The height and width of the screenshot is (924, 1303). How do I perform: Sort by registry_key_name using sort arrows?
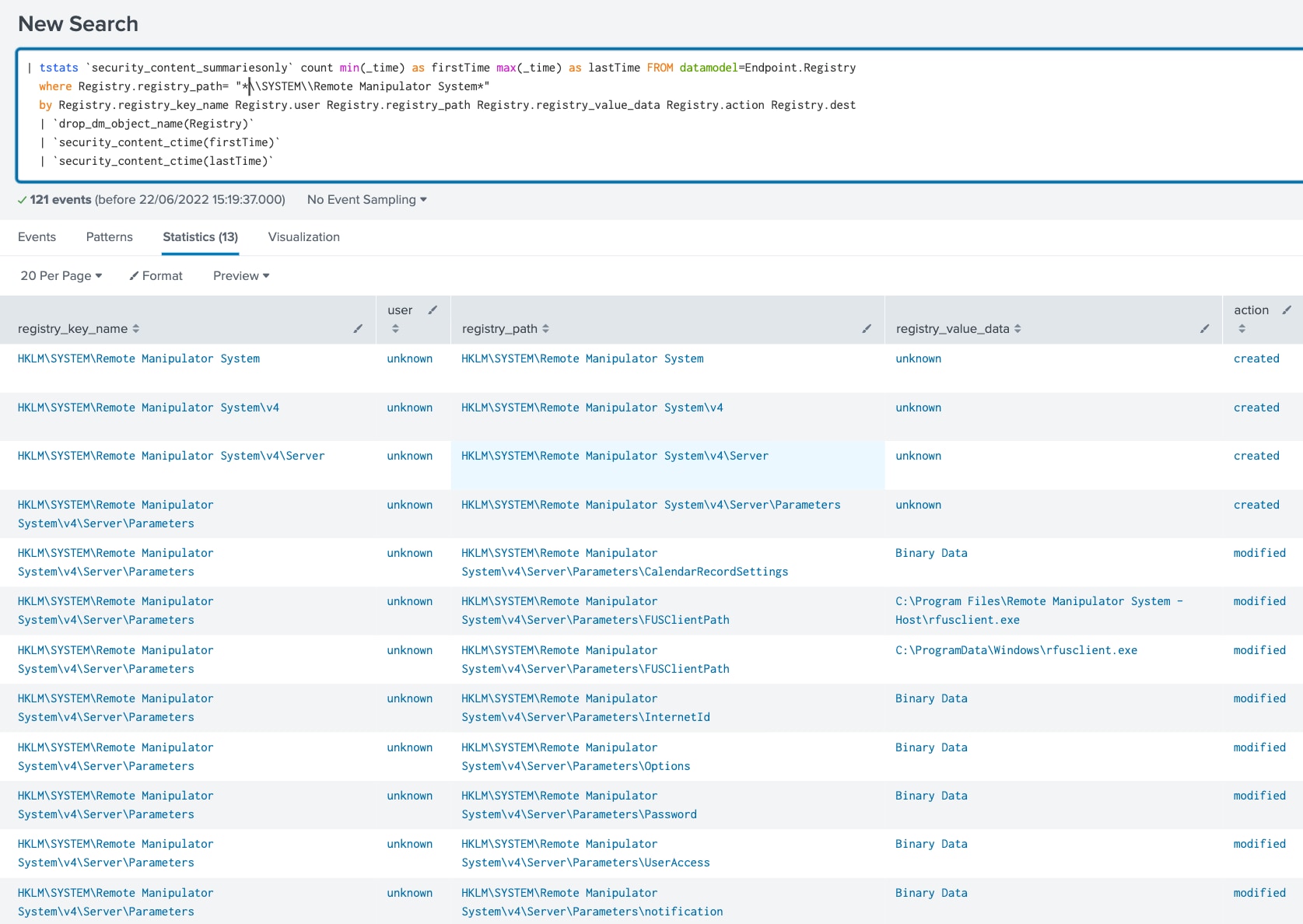tap(136, 329)
